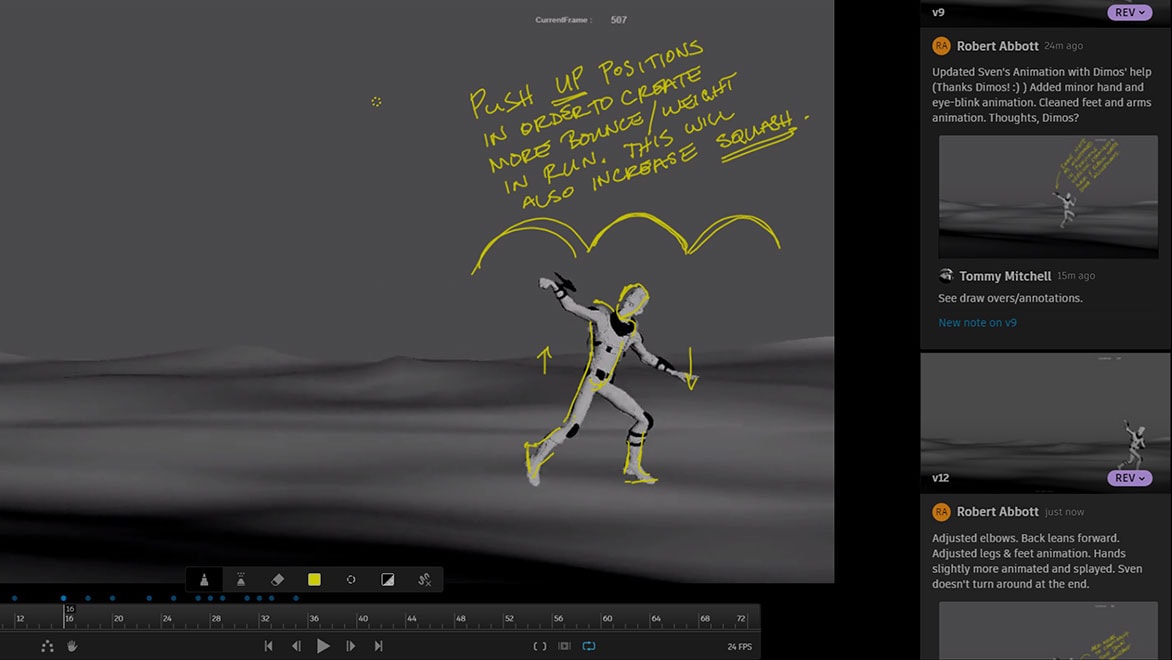
Task: Select the v12 version label
Action: (x=941, y=478)
